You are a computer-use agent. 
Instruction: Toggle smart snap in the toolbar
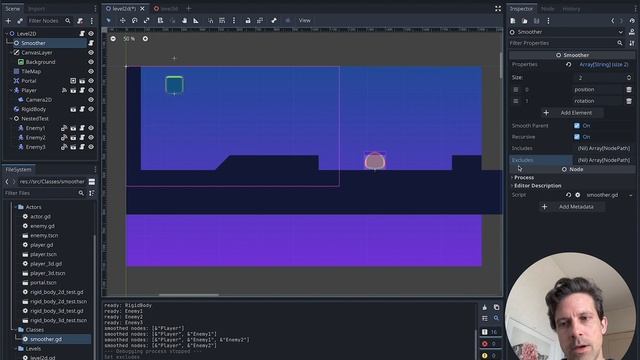210,20
